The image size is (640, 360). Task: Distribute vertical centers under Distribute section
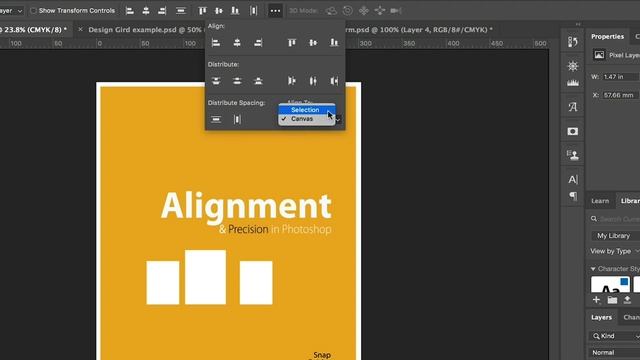coord(237,81)
